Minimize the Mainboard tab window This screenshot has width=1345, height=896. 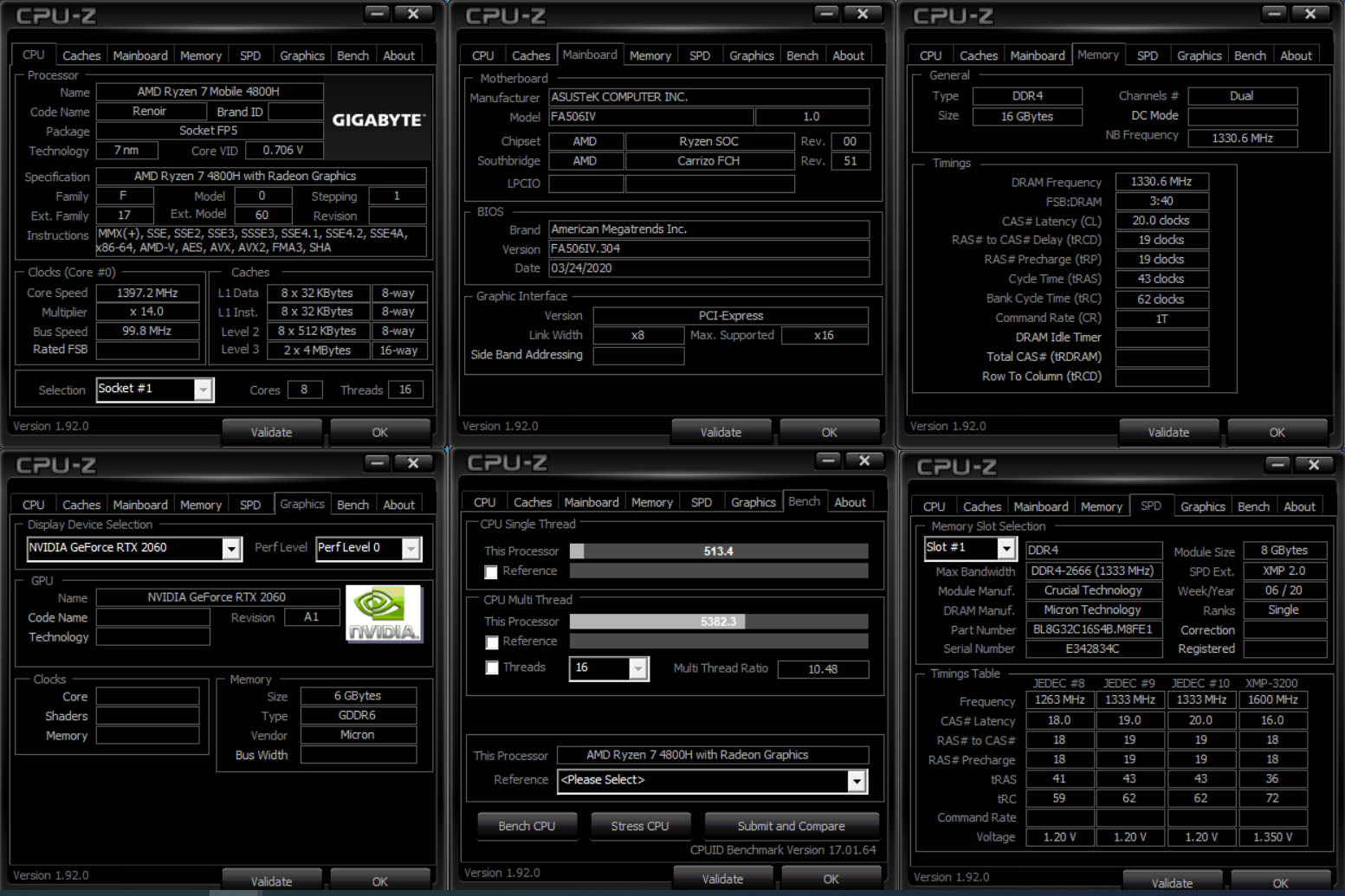(x=827, y=13)
